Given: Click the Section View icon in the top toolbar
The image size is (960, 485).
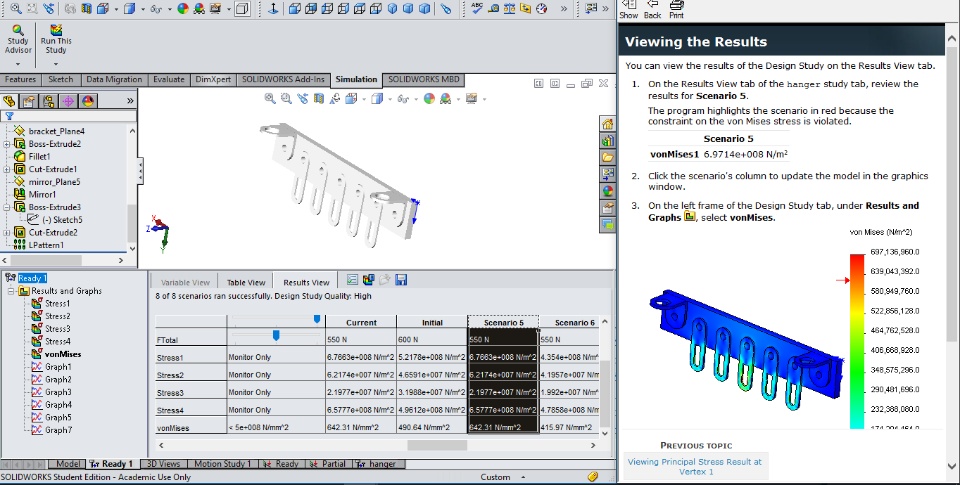Looking at the screenshot, I should pos(86,9).
